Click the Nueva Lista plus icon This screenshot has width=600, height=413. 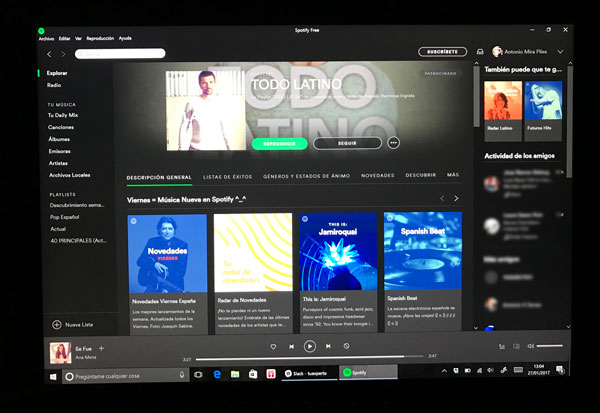57,325
